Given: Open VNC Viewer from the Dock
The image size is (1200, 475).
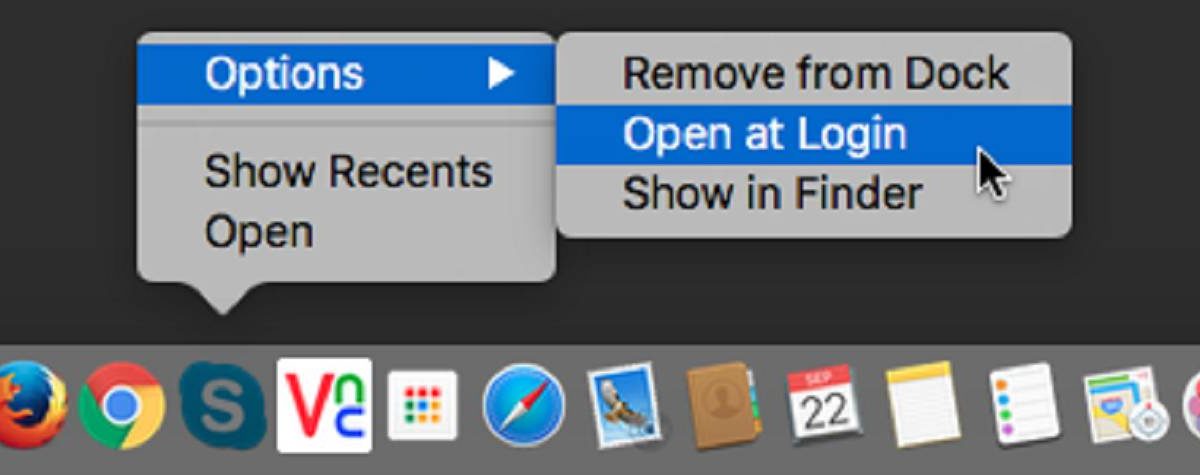Looking at the screenshot, I should pyautogui.click(x=324, y=405).
